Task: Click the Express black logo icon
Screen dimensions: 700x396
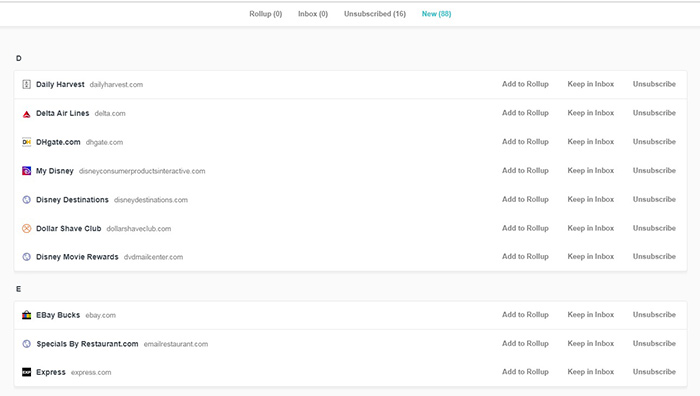Action: pos(26,372)
